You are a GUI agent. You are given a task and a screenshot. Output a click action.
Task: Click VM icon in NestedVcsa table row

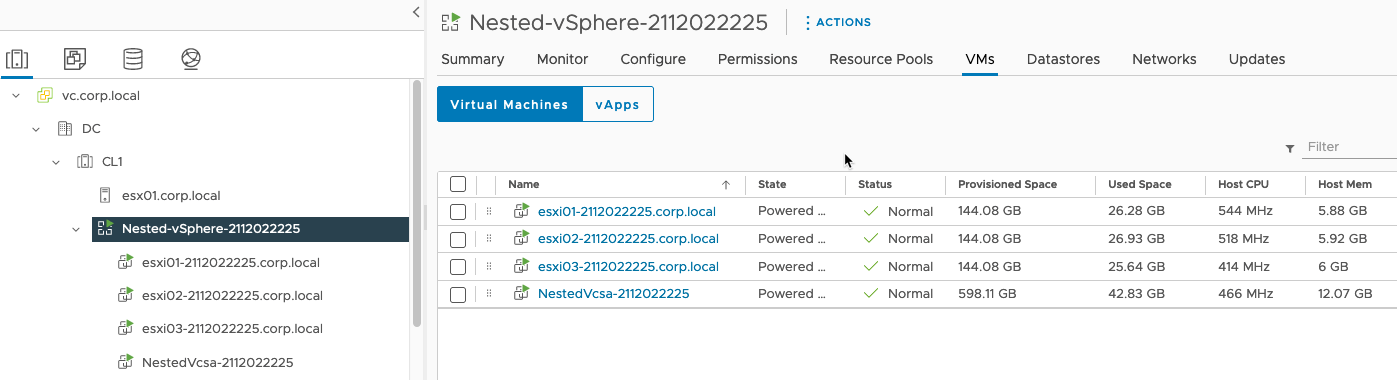tap(521, 293)
